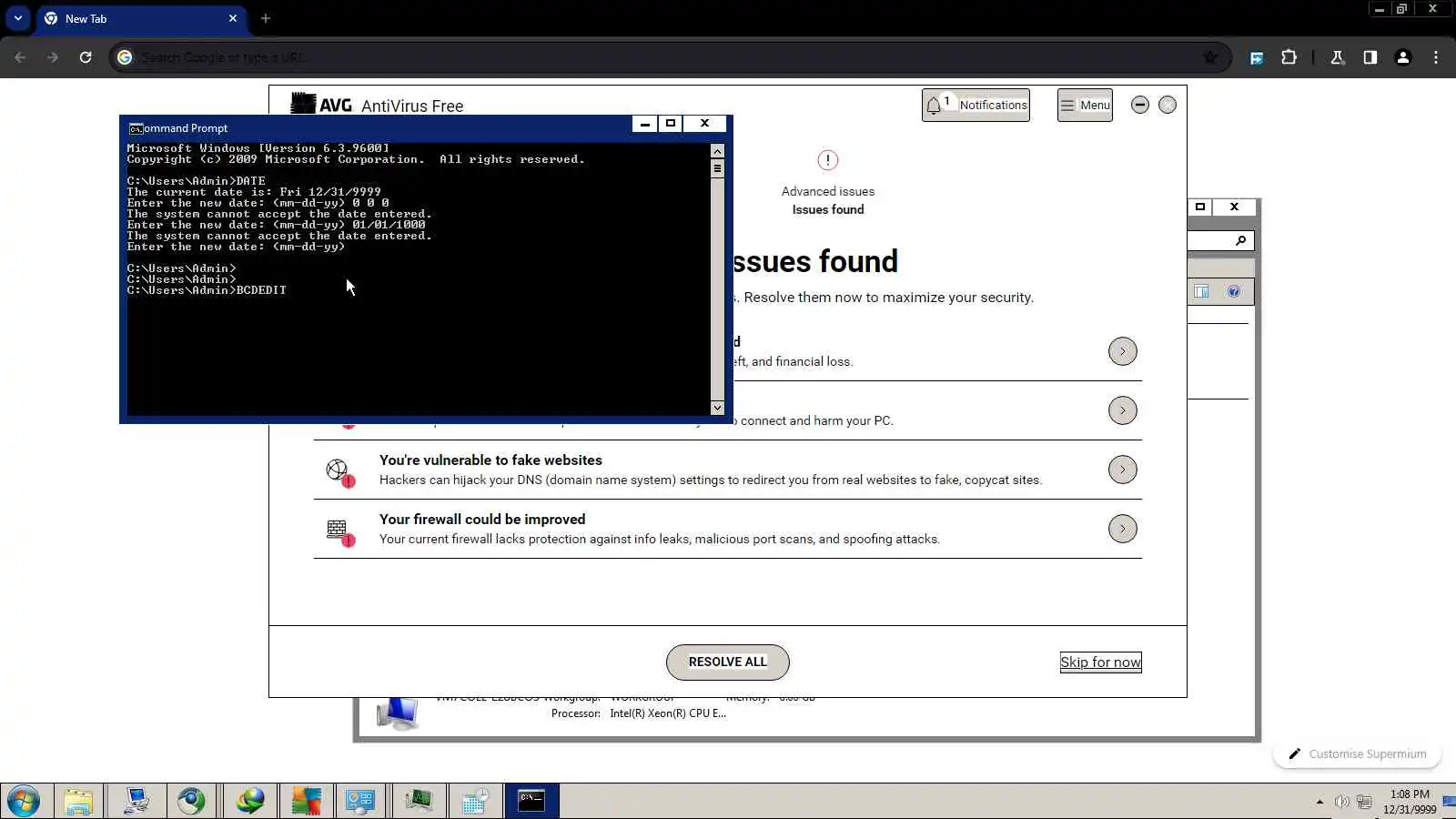1456x819 pixels.
Task: Expand the arrow for the 'financial loss' issue
Action: click(1123, 351)
